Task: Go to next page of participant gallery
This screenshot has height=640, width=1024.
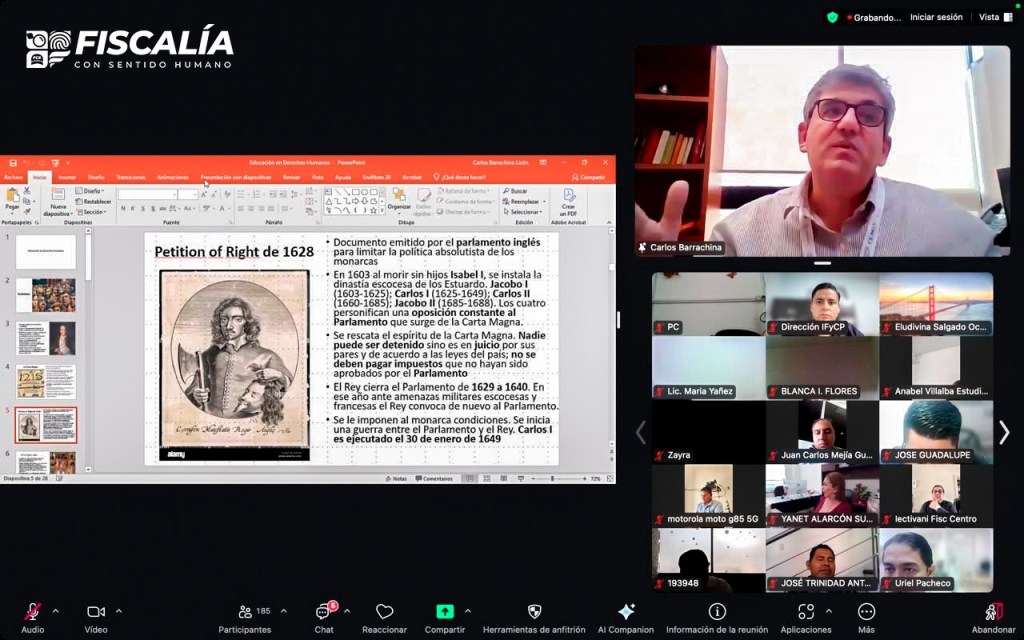Action: click(x=1004, y=432)
